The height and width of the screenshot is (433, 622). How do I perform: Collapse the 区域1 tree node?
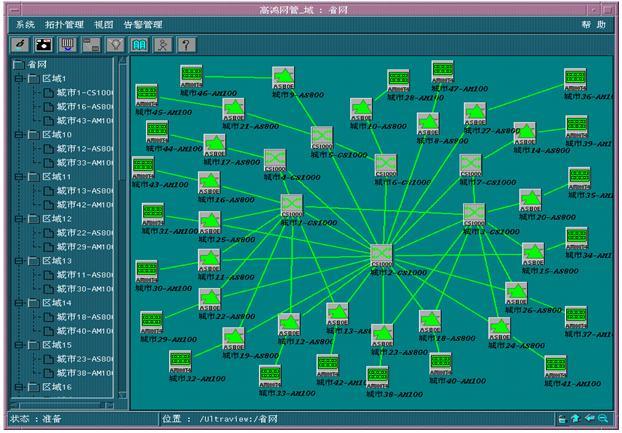[x=18, y=78]
